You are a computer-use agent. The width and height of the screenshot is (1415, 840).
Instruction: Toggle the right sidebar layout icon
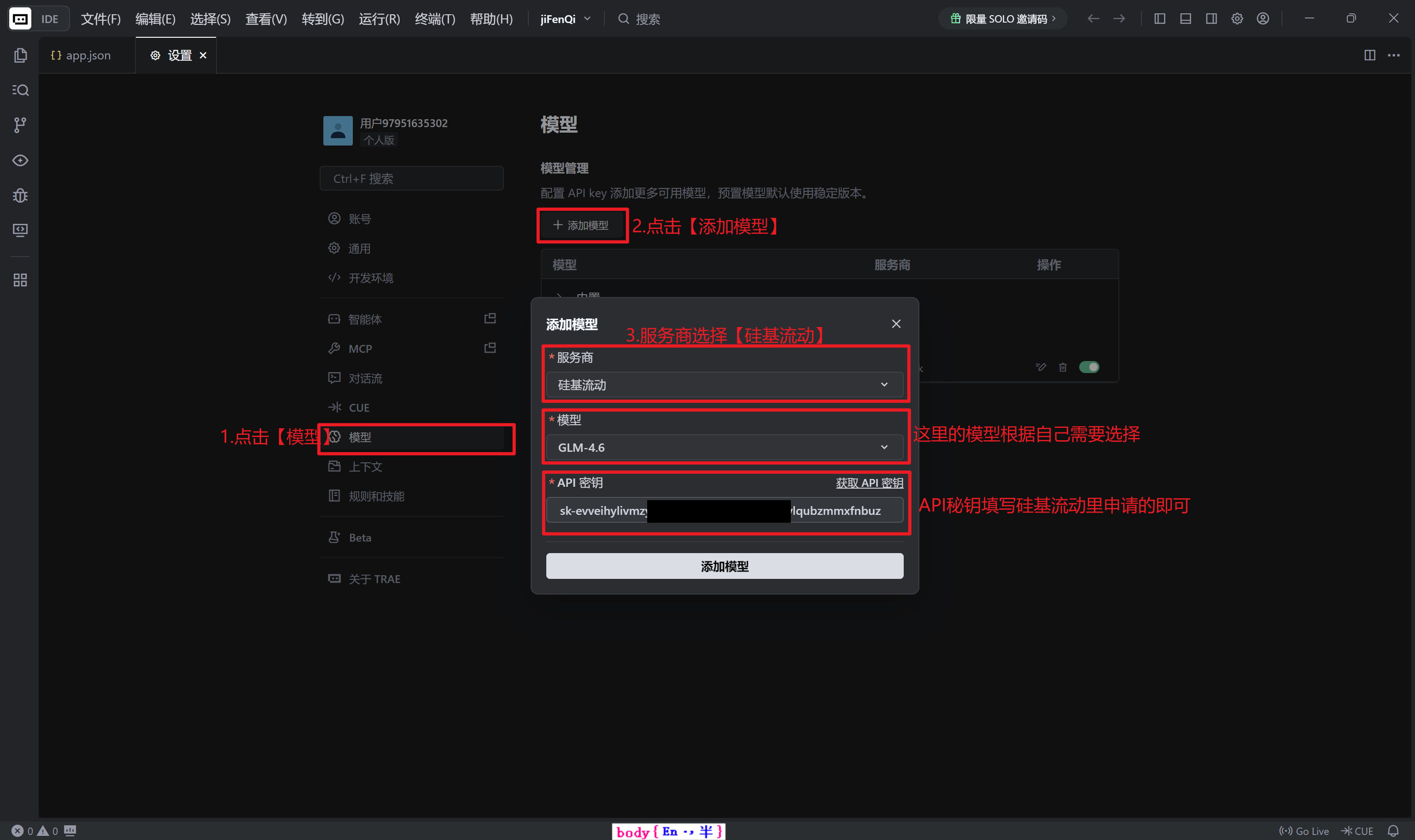click(1211, 19)
